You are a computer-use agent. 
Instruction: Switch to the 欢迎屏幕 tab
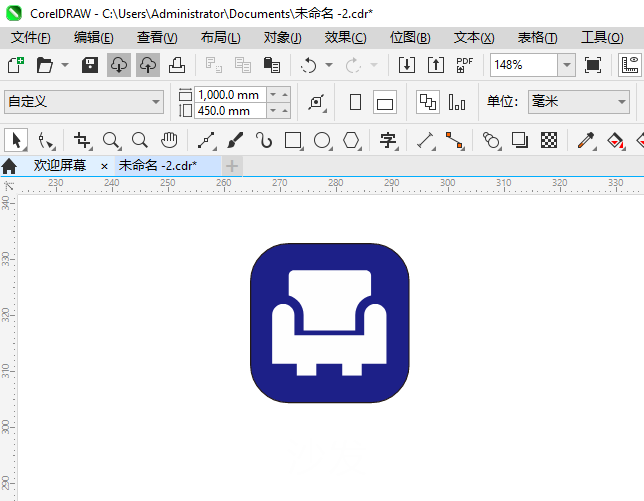click(60, 165)
